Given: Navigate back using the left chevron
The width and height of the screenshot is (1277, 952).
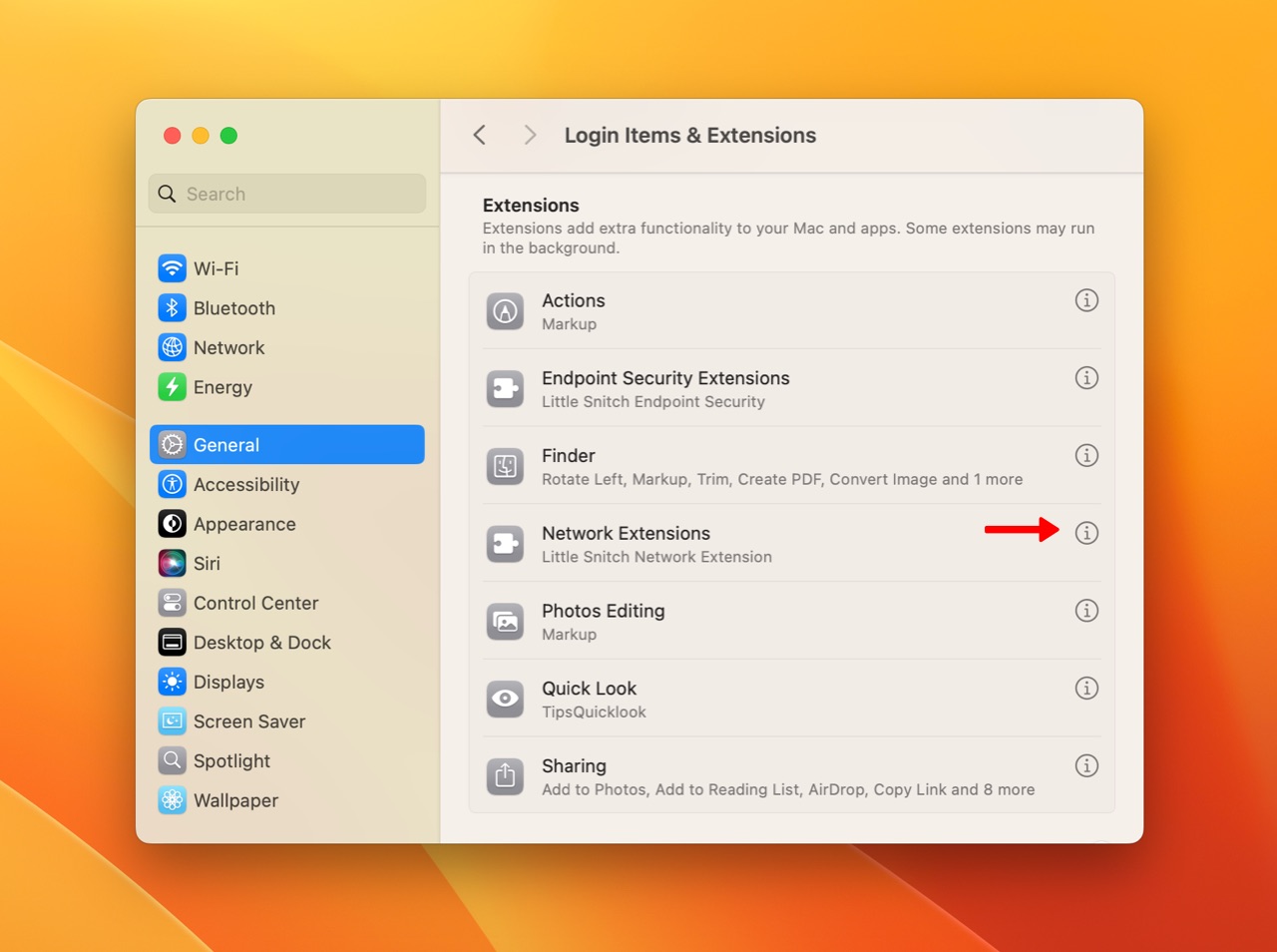Looking at the screenshot, I should click(x=479, y=134).
